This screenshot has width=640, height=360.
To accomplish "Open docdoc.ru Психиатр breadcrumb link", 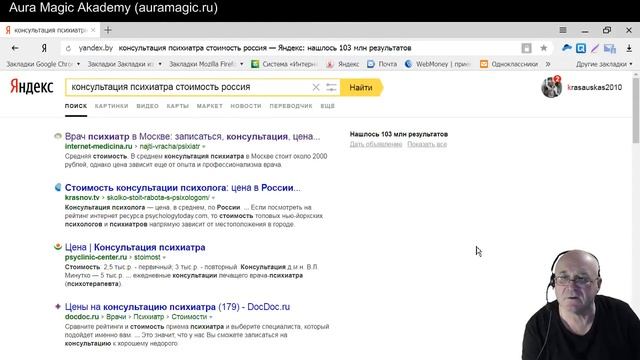I will 149,317.
